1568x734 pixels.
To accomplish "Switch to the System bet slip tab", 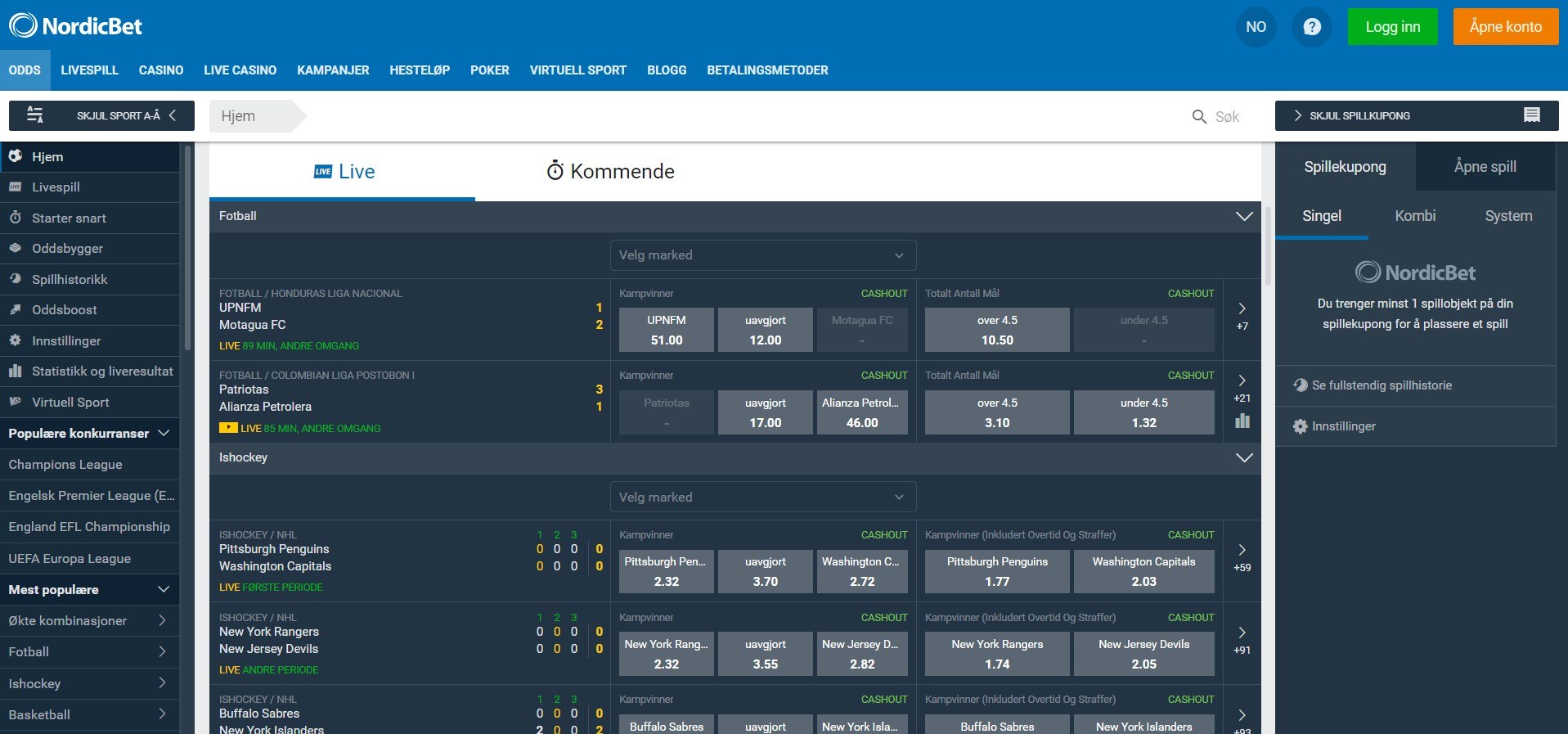I will click(x=1508, y=216).
